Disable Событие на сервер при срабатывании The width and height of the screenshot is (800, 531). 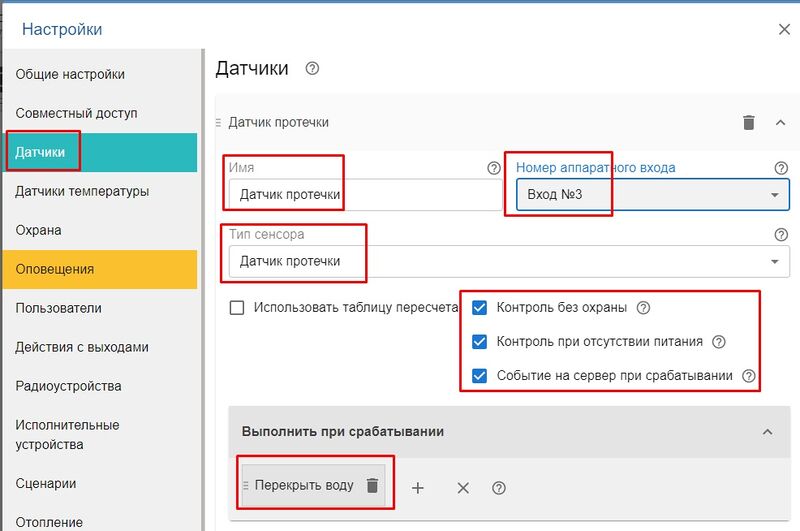480,376
